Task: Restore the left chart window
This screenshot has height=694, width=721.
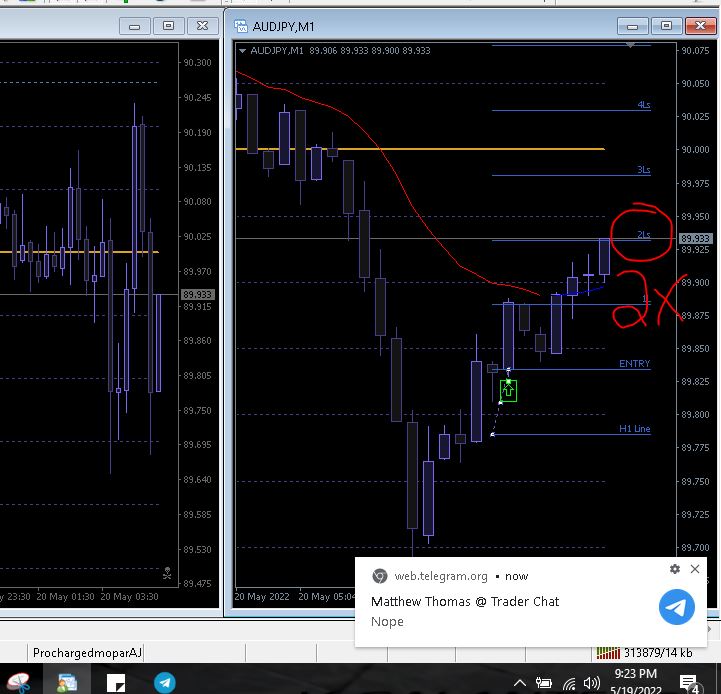Action: pyautogui.click(x=168, y=26)
